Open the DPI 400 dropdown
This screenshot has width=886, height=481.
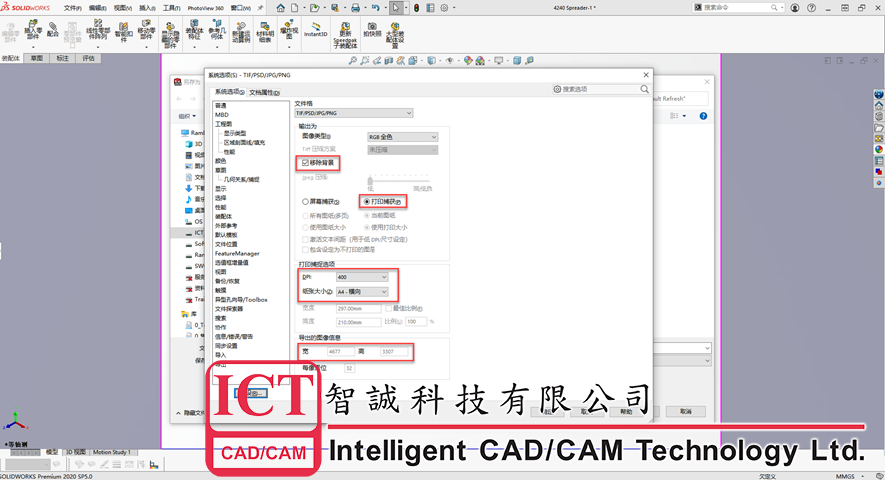click(x=362, y=276)
